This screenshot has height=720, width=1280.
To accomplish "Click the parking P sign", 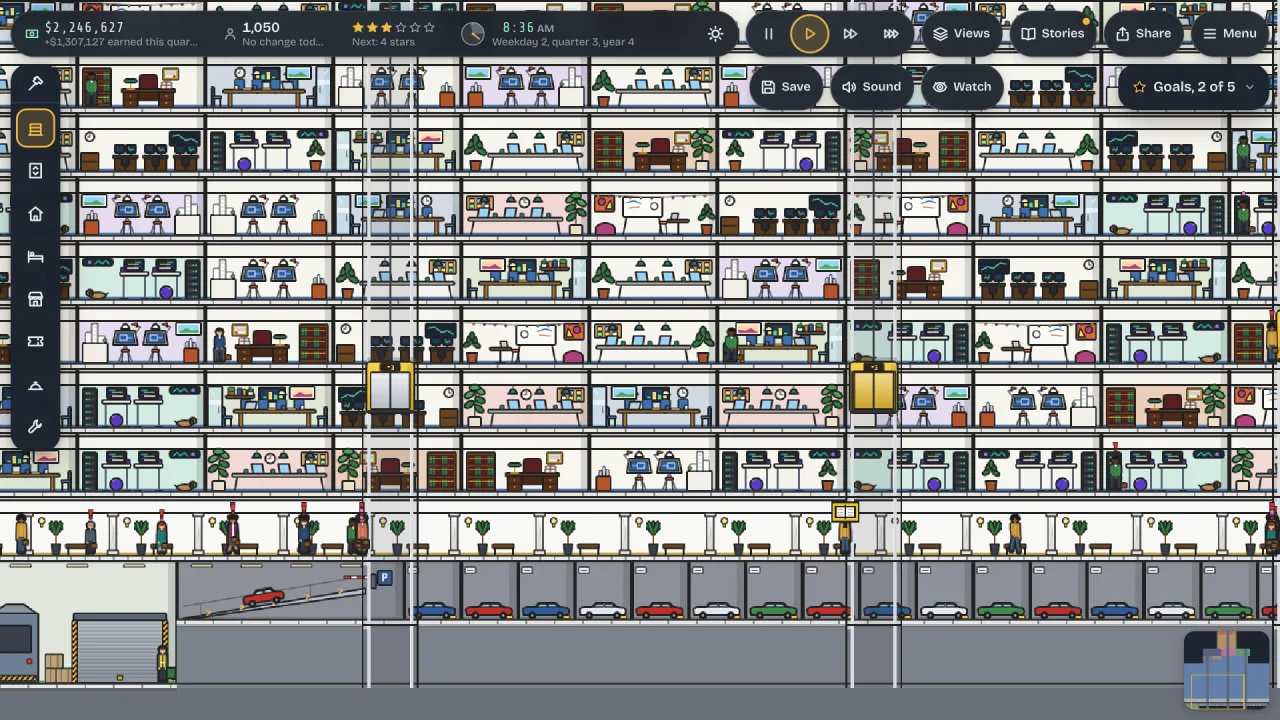I will coord(383,577).
